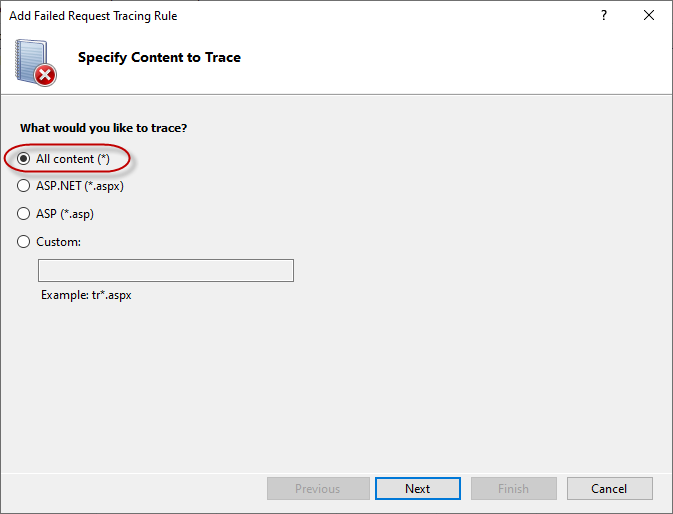673x514 pixels.
Task: Click the disabled Previous button
Action: 317,489
